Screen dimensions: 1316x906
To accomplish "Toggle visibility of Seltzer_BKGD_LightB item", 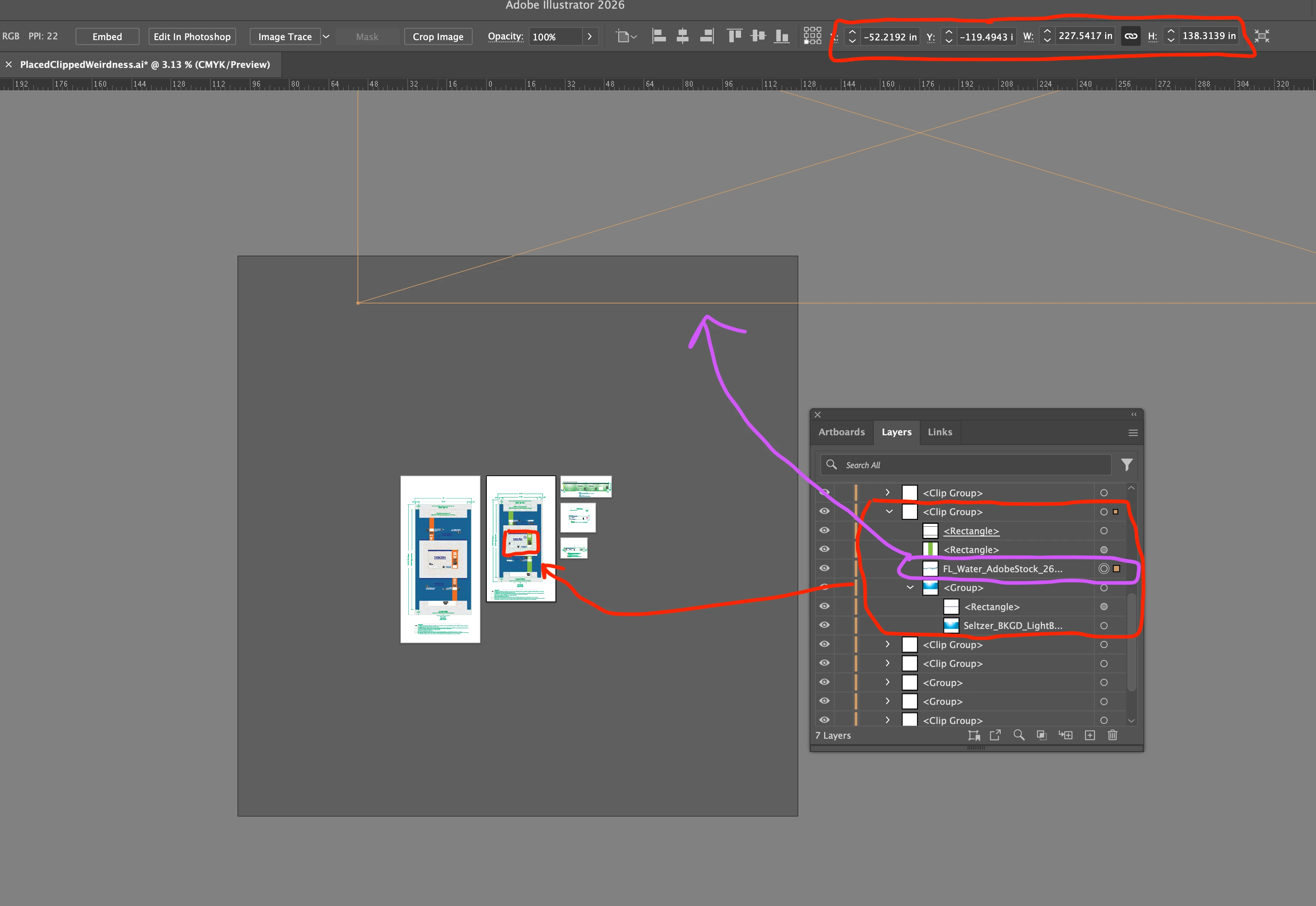I will coord(824,625).
